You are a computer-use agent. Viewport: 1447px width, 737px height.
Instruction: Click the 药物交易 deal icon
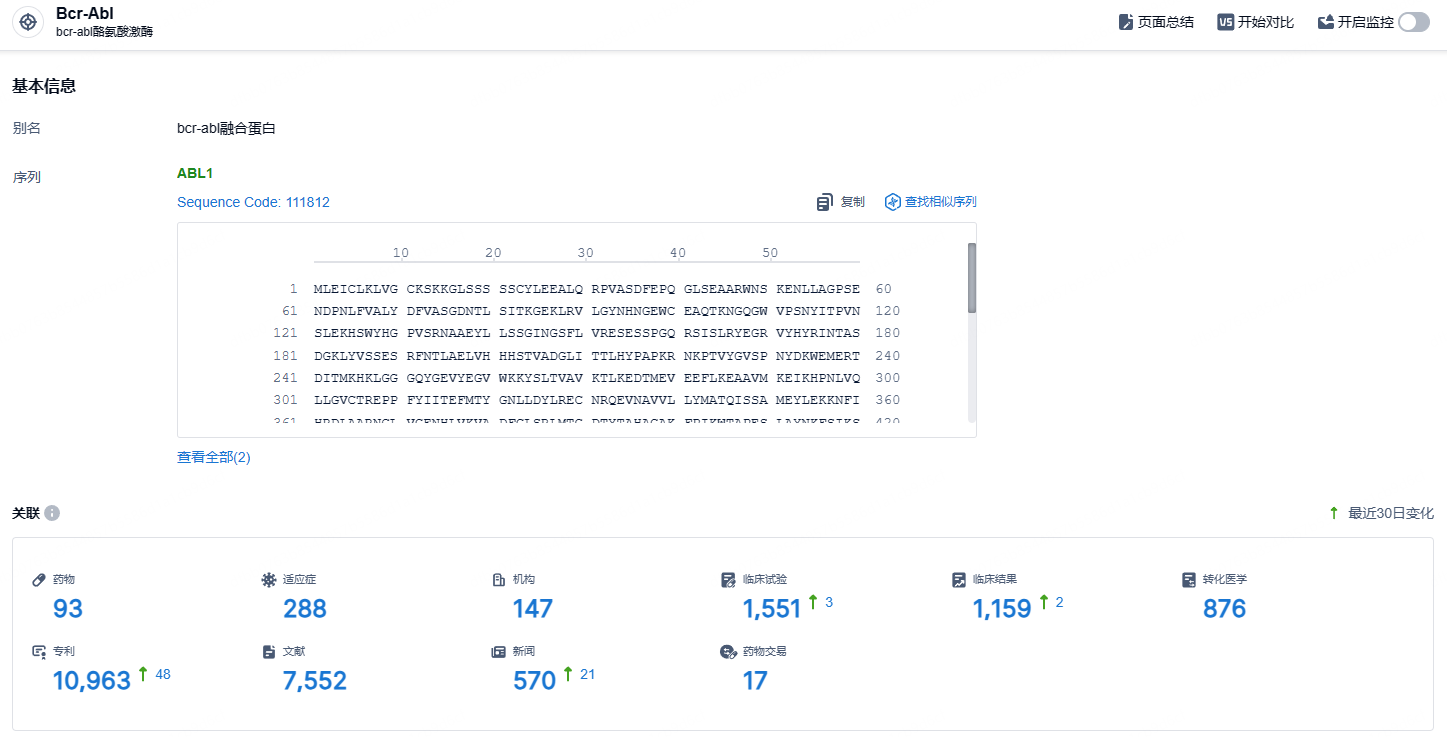[x=729, y=652]
